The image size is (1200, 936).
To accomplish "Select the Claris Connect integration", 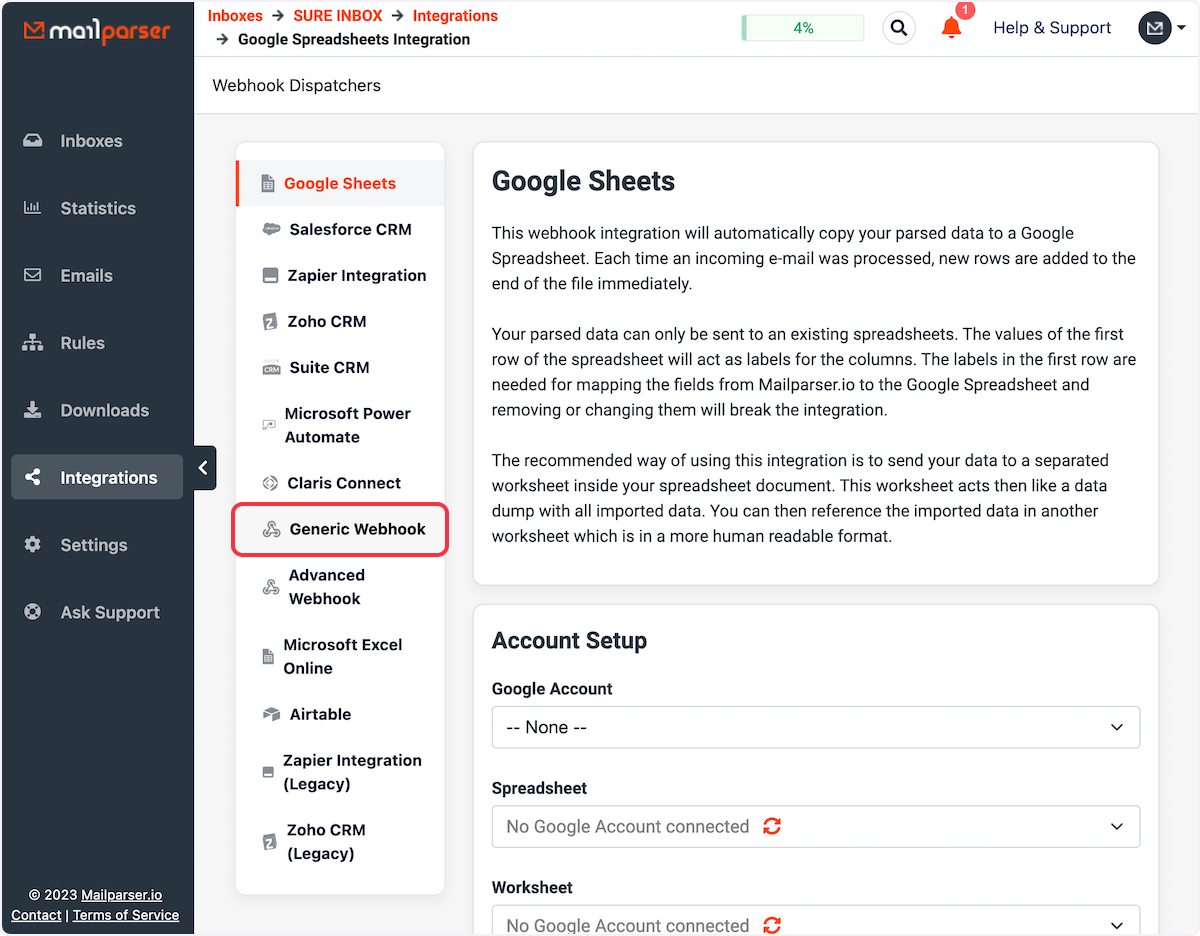I will point(340,483).
